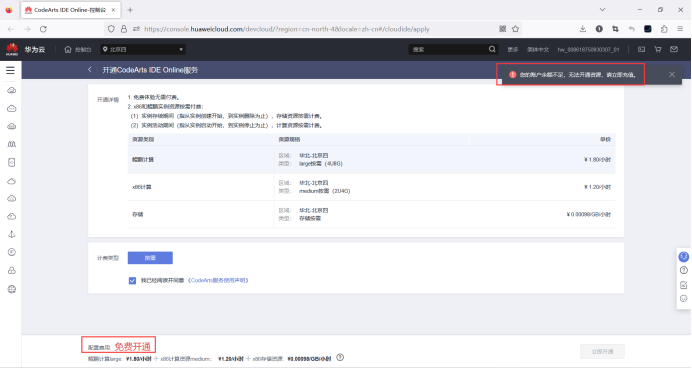692x368 pixels.
Task: Click the anchor-shaped icon in left sidebar
Action: tap(12, 234)
